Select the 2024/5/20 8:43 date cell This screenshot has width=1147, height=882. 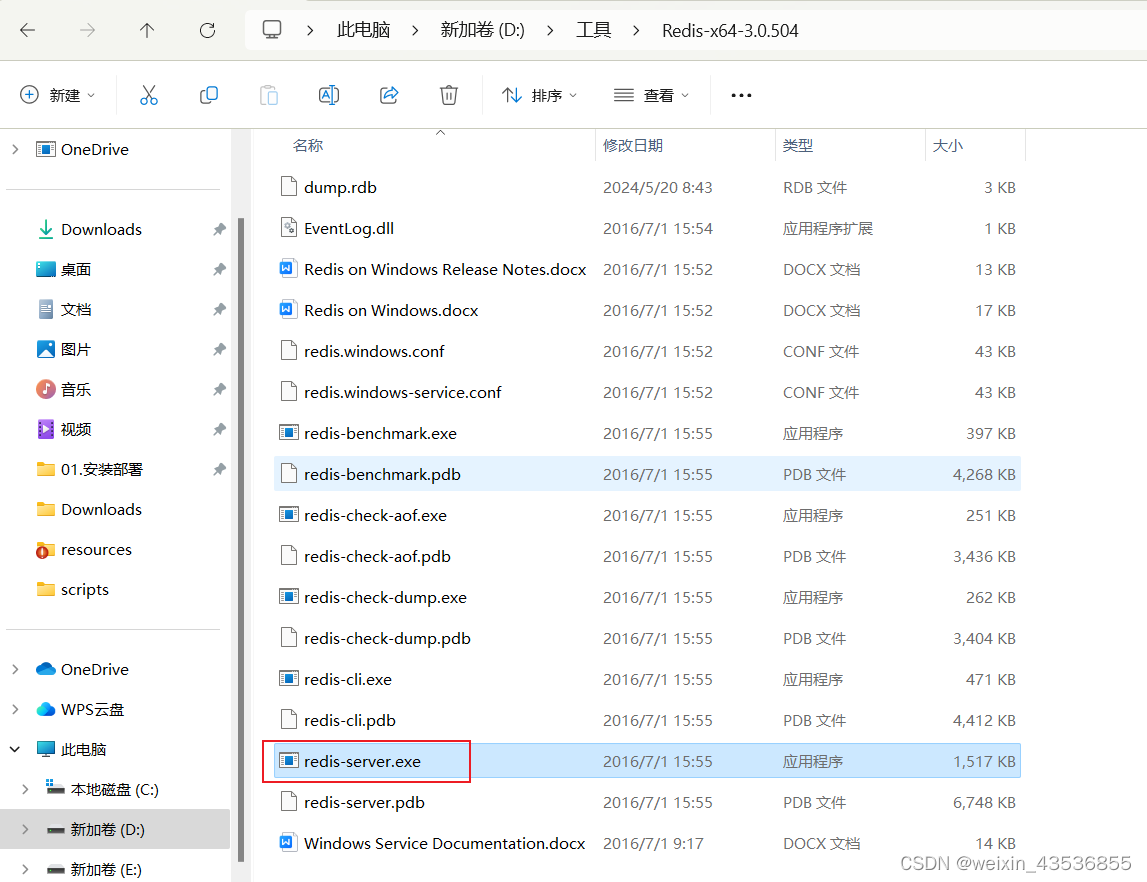click(657, 187)
